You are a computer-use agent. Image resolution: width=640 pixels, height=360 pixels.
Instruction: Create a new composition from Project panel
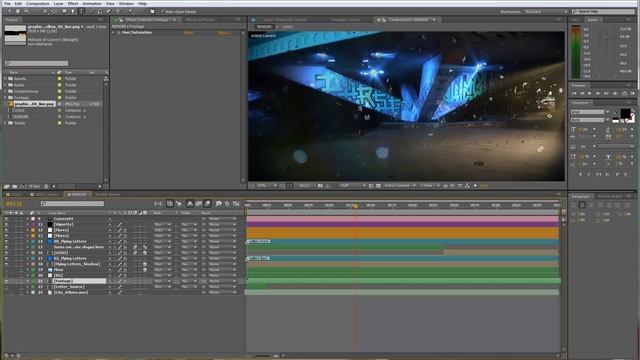point(22,186)
